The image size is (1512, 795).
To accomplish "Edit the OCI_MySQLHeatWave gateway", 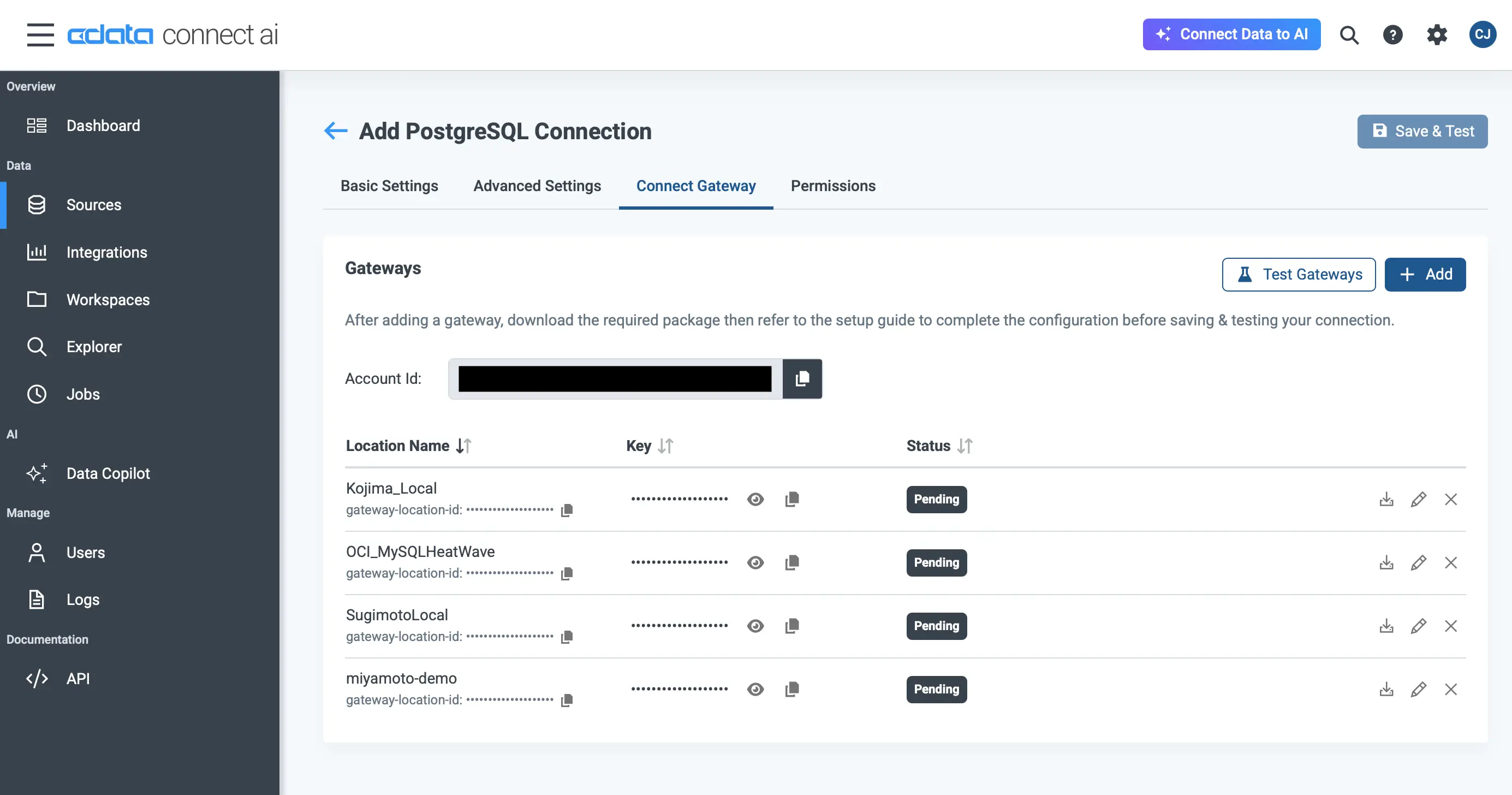I will tap(1418, 562).
